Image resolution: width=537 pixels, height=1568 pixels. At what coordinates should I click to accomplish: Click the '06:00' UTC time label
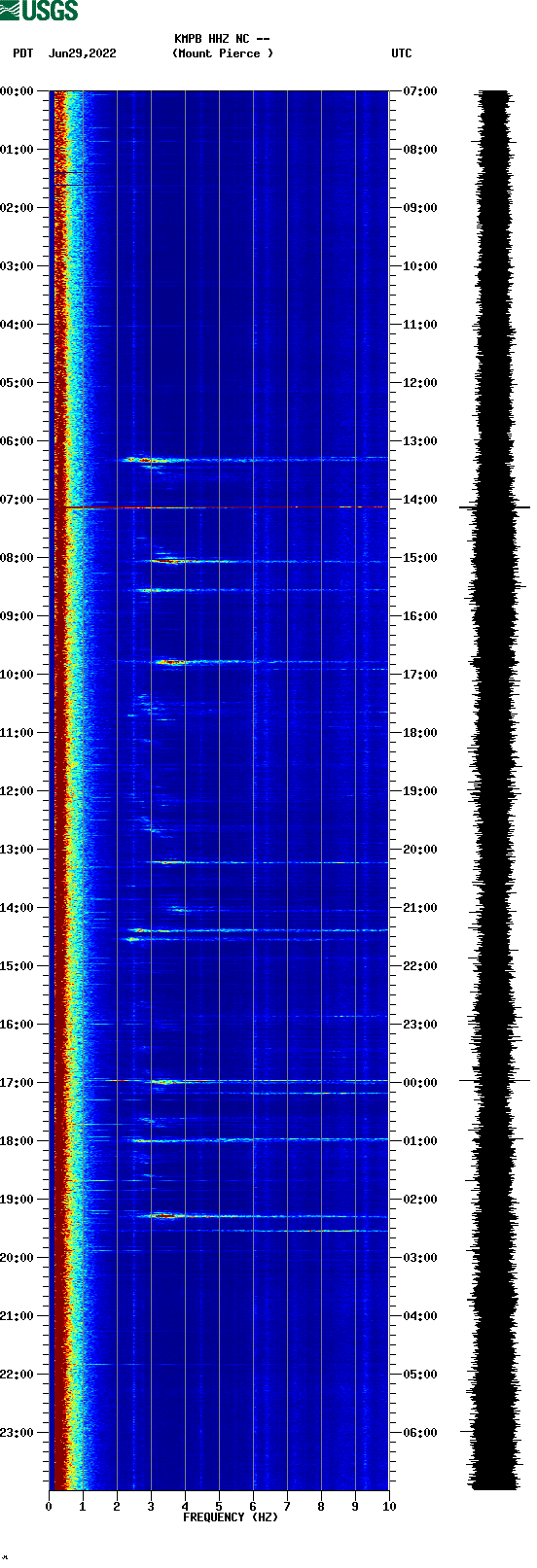point(420,1433)
